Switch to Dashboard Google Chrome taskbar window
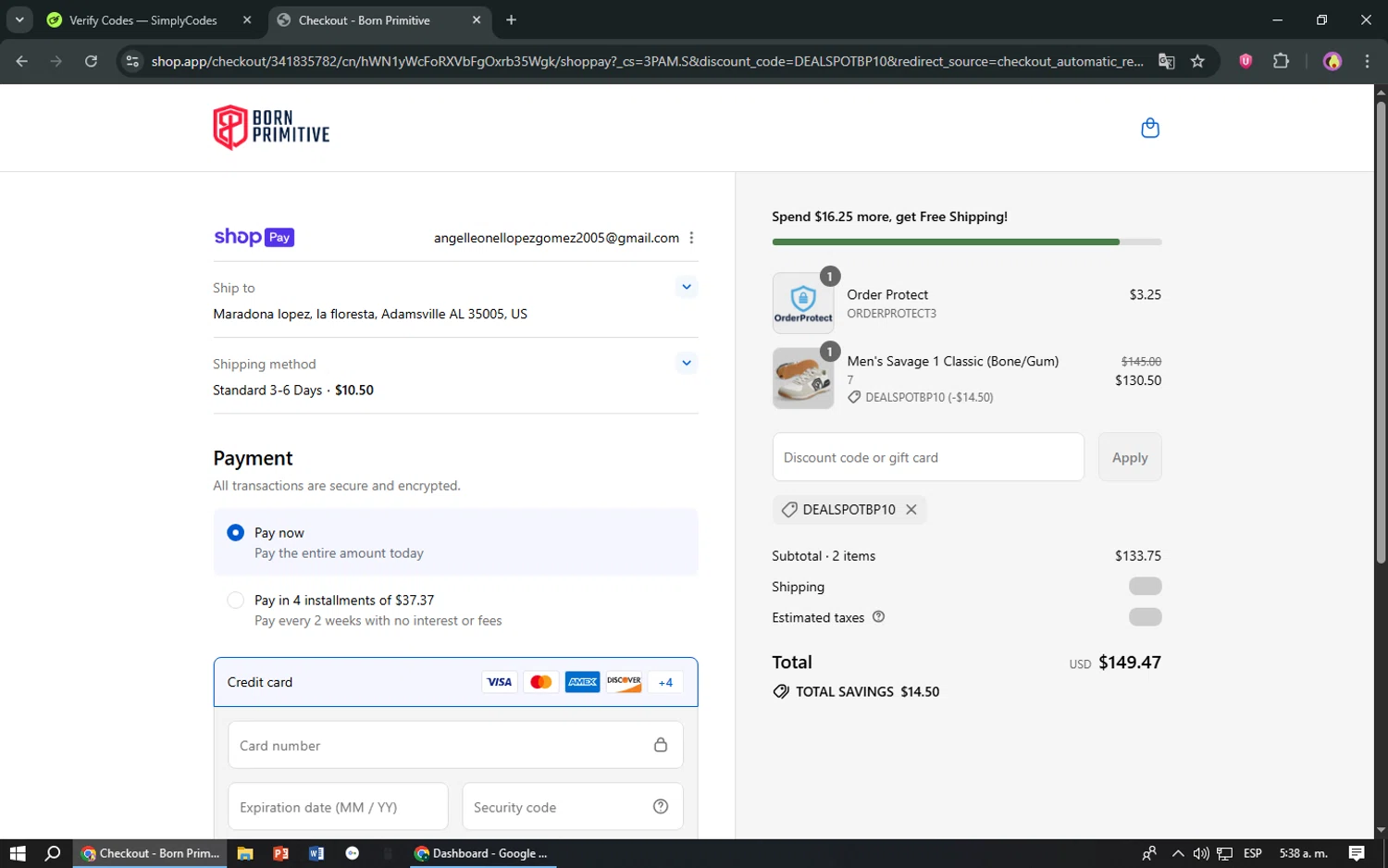 pos(483,853)
